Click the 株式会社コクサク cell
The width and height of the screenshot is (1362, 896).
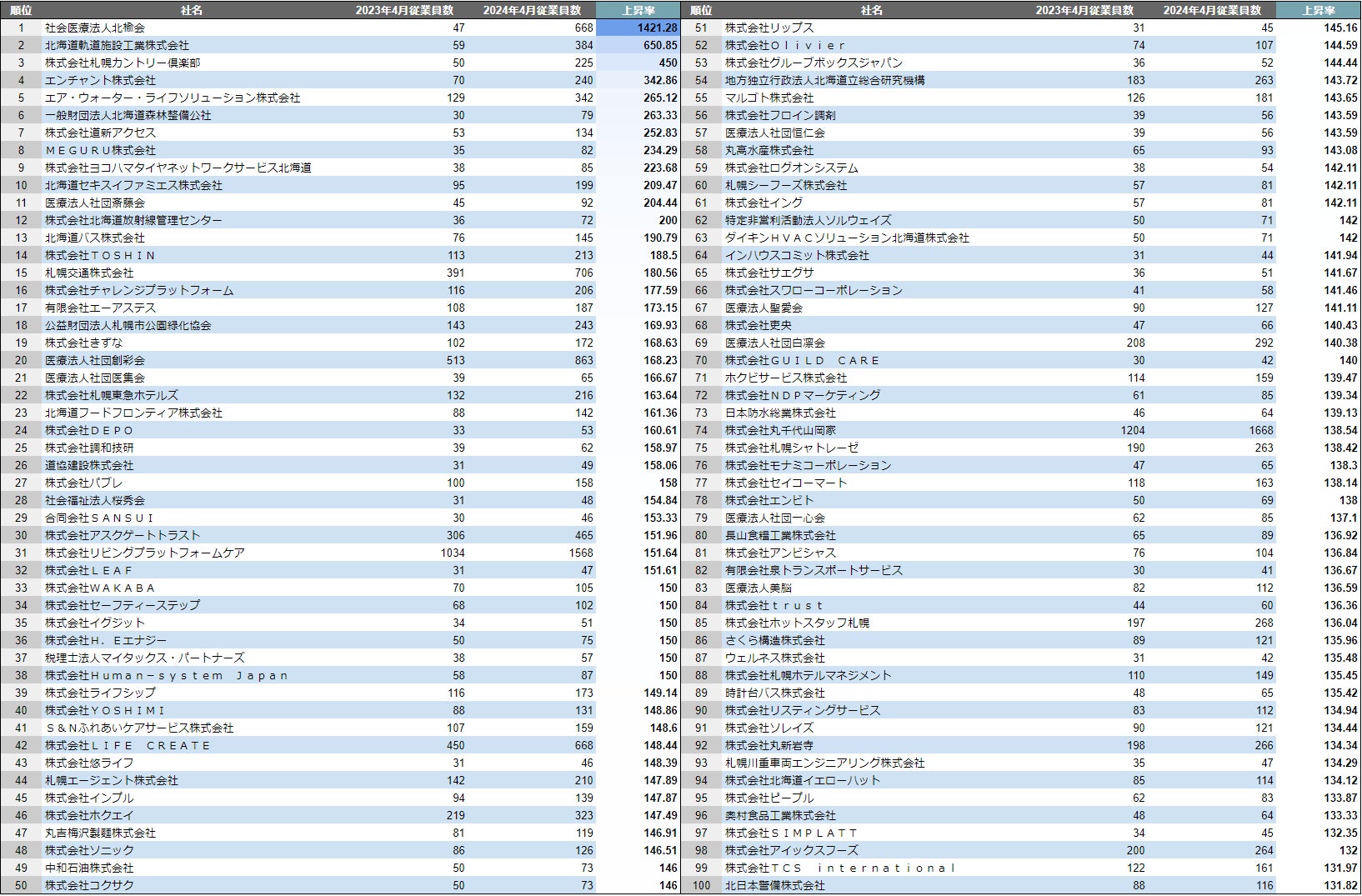click(89, 885)
